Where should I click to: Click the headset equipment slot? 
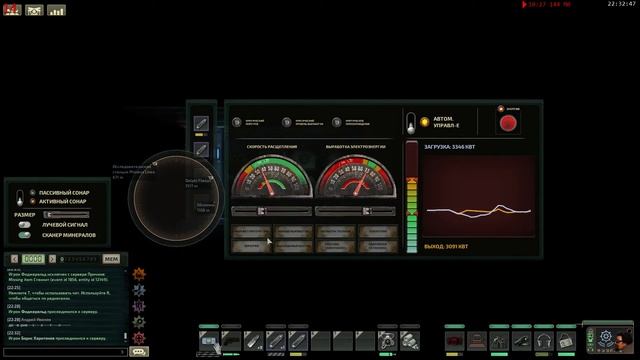point(544,341)
